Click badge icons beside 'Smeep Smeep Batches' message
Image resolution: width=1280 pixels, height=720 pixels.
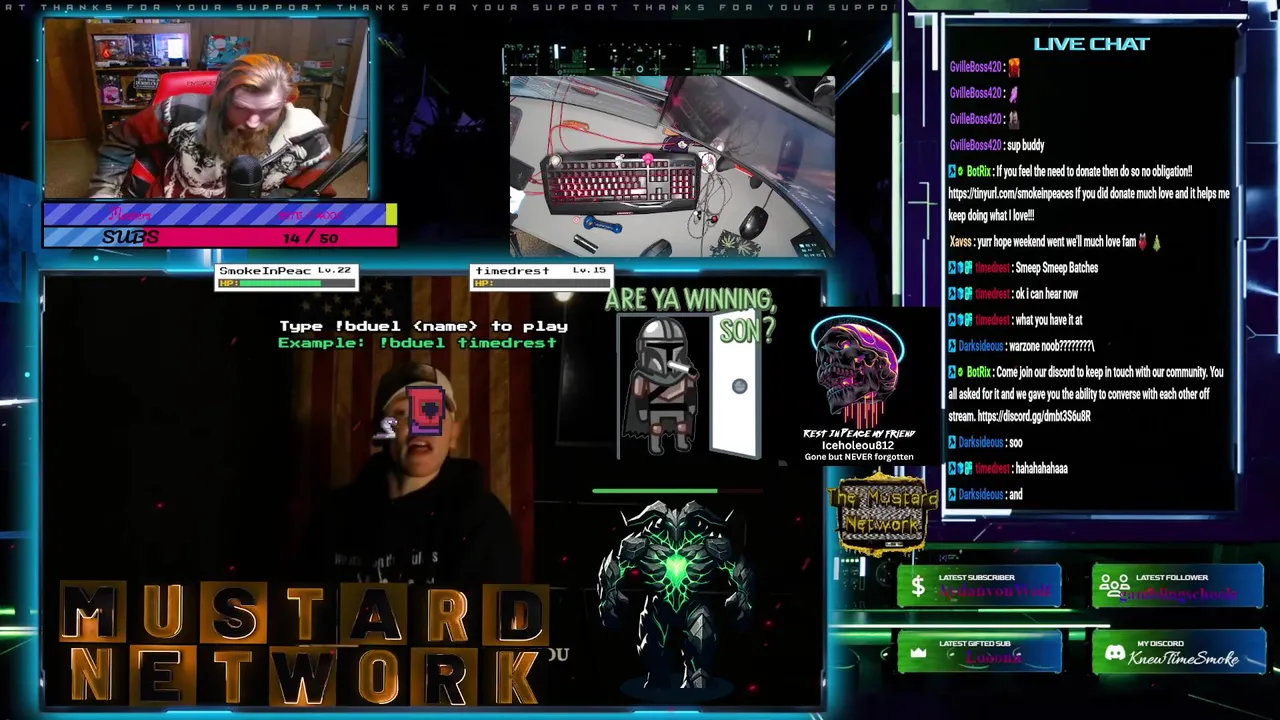[960, 268]
